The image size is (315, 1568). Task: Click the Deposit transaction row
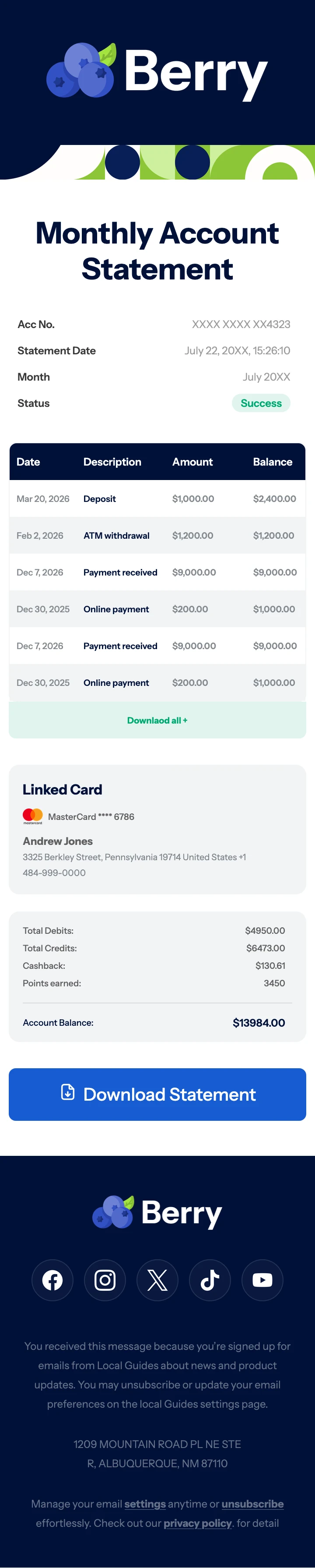coord(157,498)
